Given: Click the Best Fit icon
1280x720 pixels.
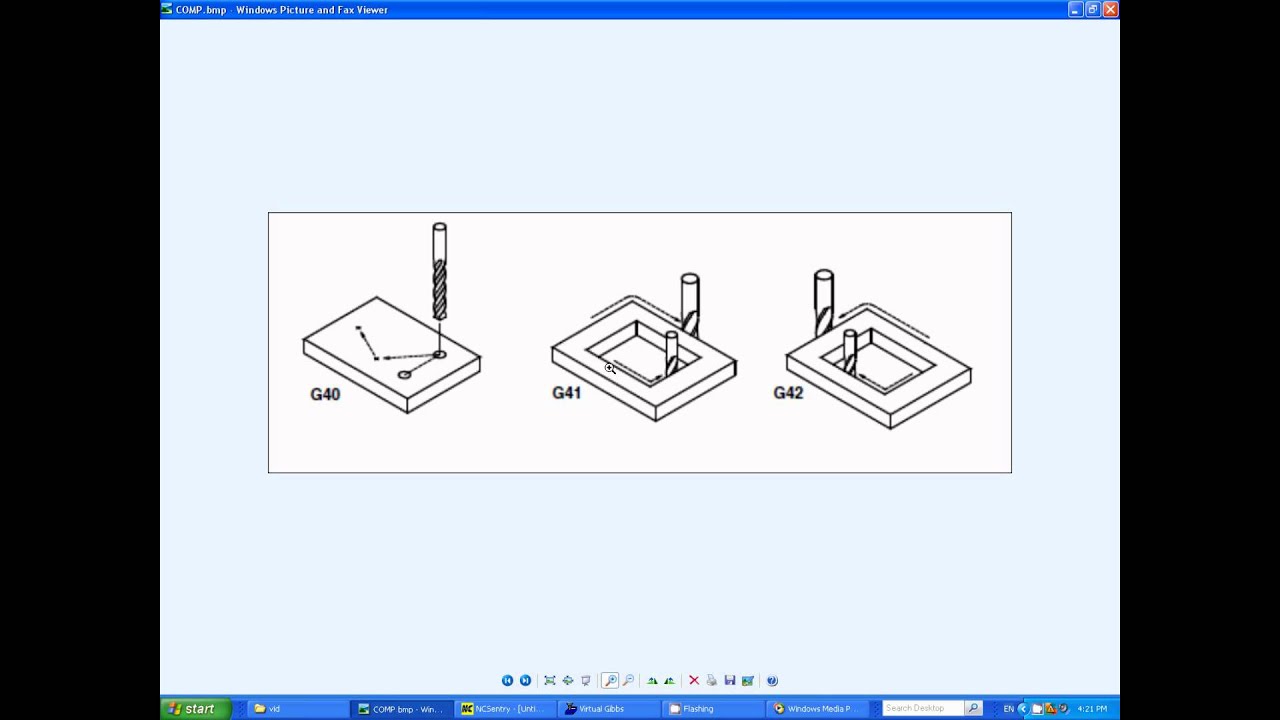Looking at the screenshot, I should [x=549, y=681].
